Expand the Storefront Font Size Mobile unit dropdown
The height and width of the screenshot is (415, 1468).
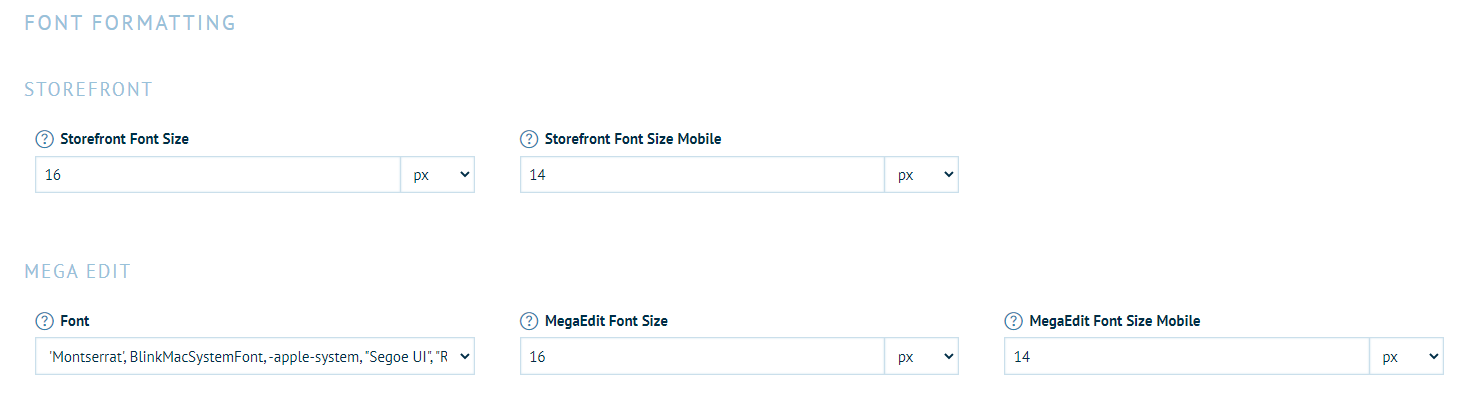[x=922, y=175]
